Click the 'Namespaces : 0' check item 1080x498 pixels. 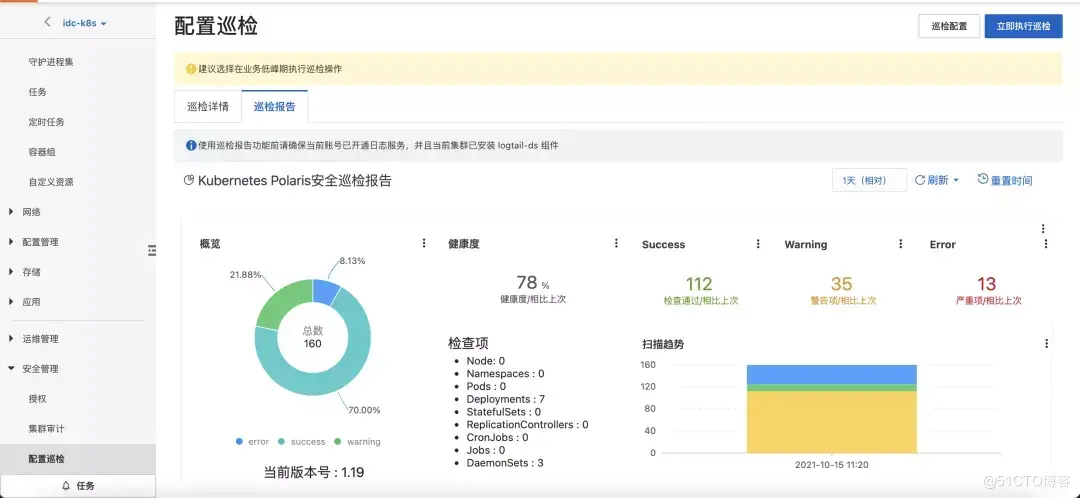[505, 374]
